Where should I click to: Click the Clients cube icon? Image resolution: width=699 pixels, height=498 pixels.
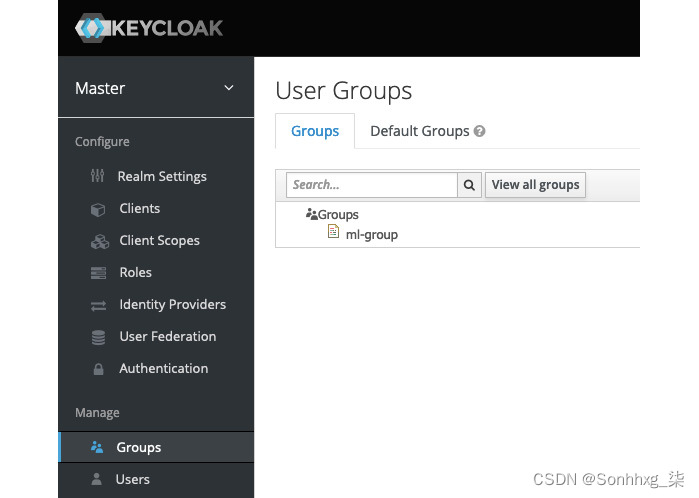[x=98, y=209]
